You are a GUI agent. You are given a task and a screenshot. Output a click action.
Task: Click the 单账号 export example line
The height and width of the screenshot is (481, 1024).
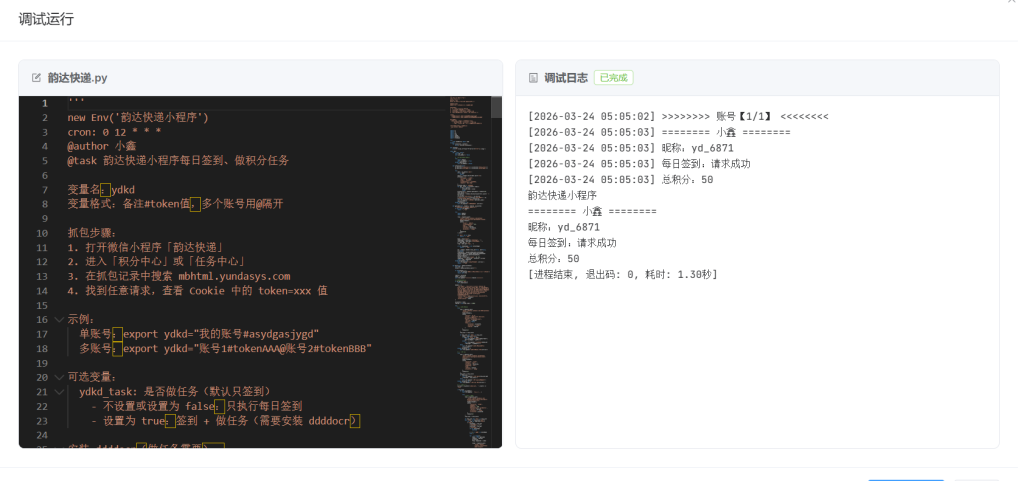click(x=200, y=334)
